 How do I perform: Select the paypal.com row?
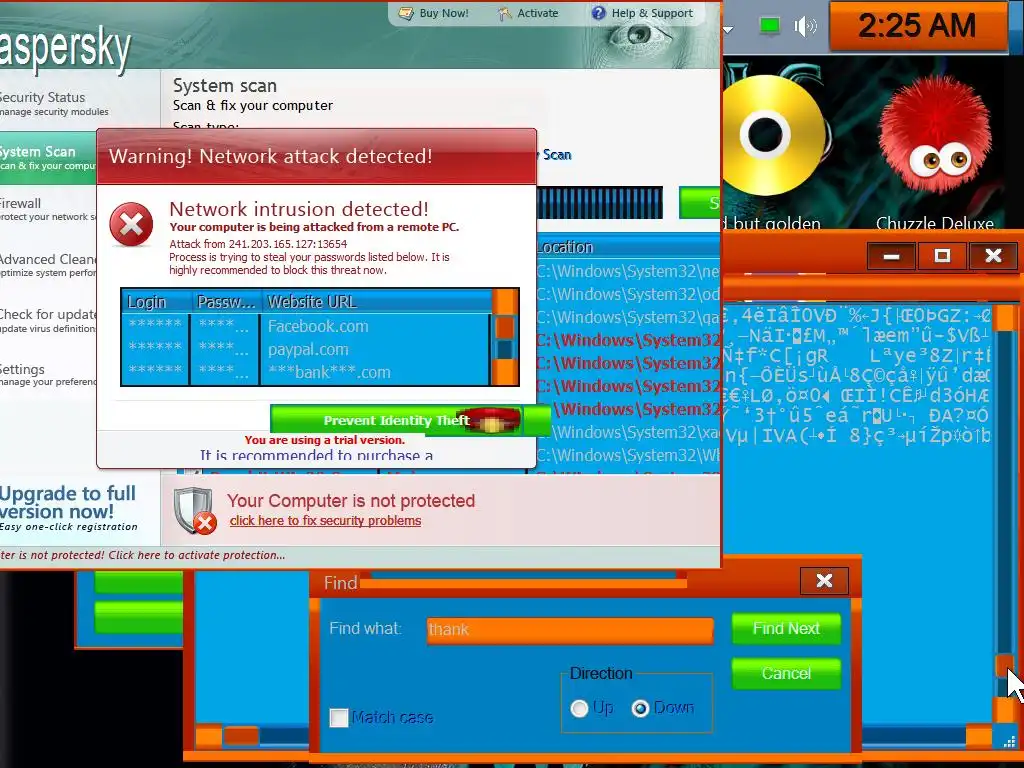pyautogui.click(x=306, y=349)
